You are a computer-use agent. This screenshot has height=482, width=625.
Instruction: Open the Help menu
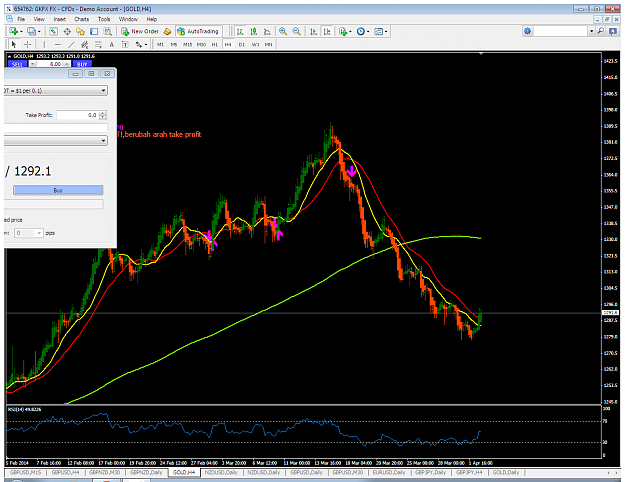[x=151, y=19]
